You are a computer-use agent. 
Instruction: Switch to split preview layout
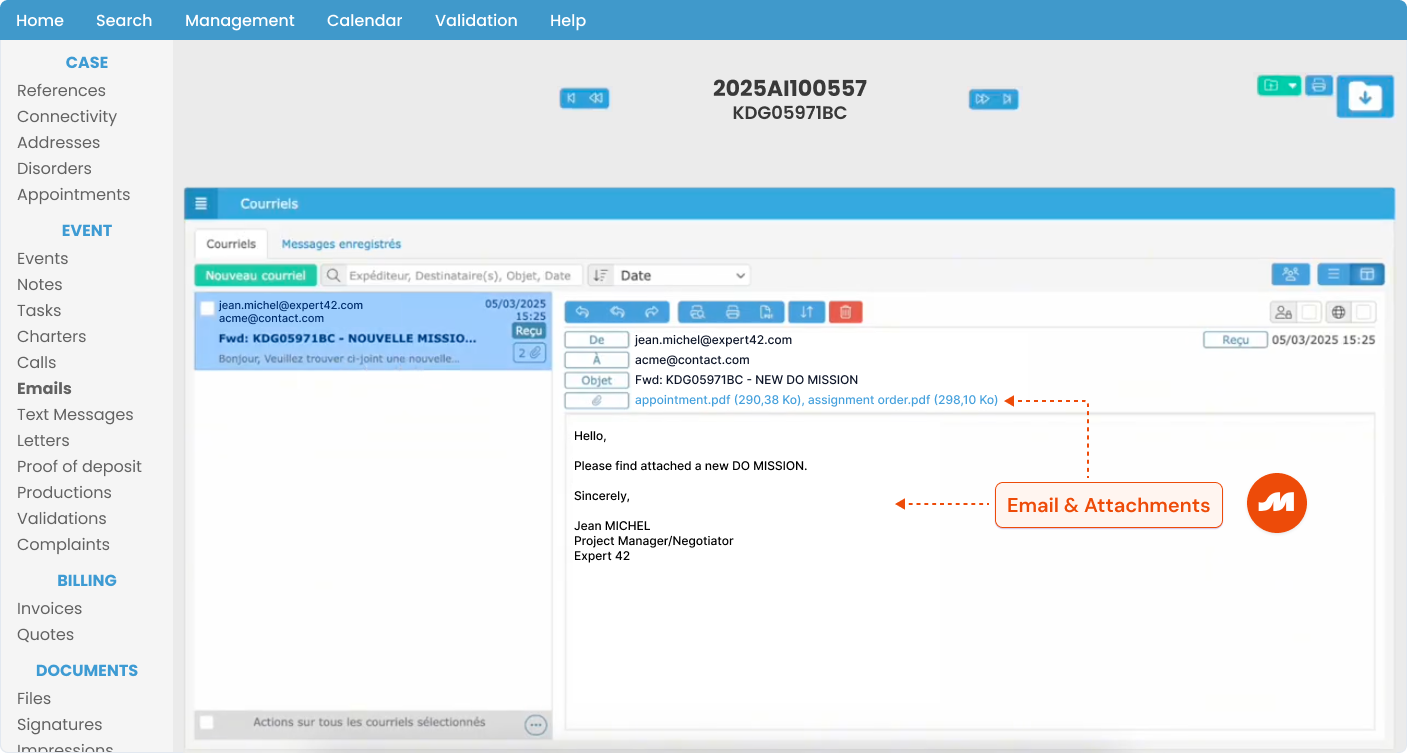tap(1367, 274)
